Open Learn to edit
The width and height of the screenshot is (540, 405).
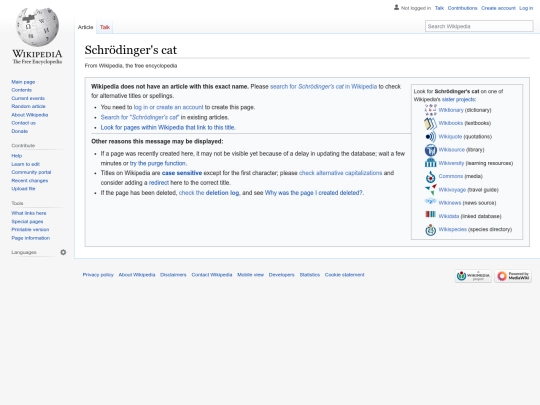point(25,164)
